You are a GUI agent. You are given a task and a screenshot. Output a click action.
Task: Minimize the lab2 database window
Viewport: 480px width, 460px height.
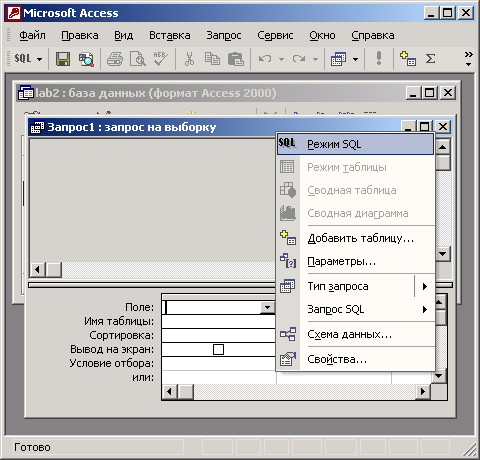[x=413, y=93]
